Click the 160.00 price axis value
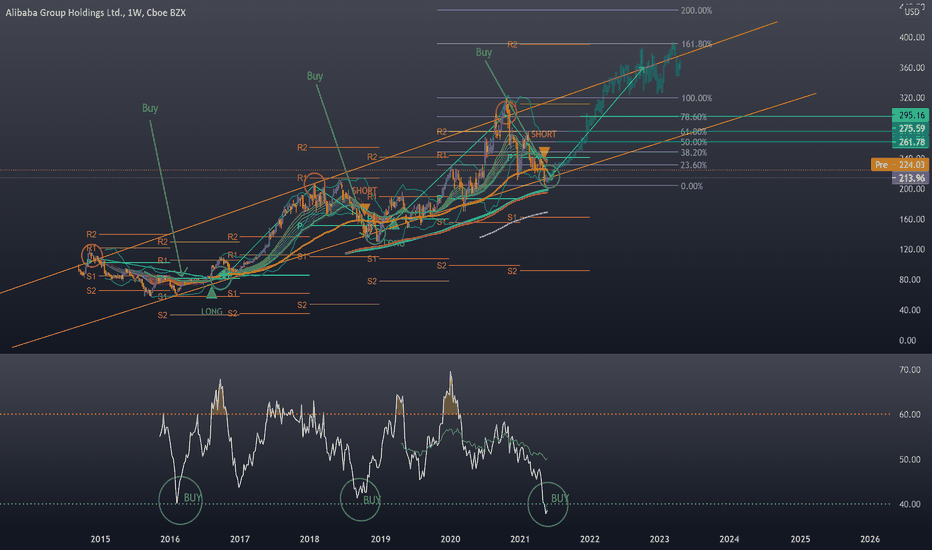 tap(912, 219)
